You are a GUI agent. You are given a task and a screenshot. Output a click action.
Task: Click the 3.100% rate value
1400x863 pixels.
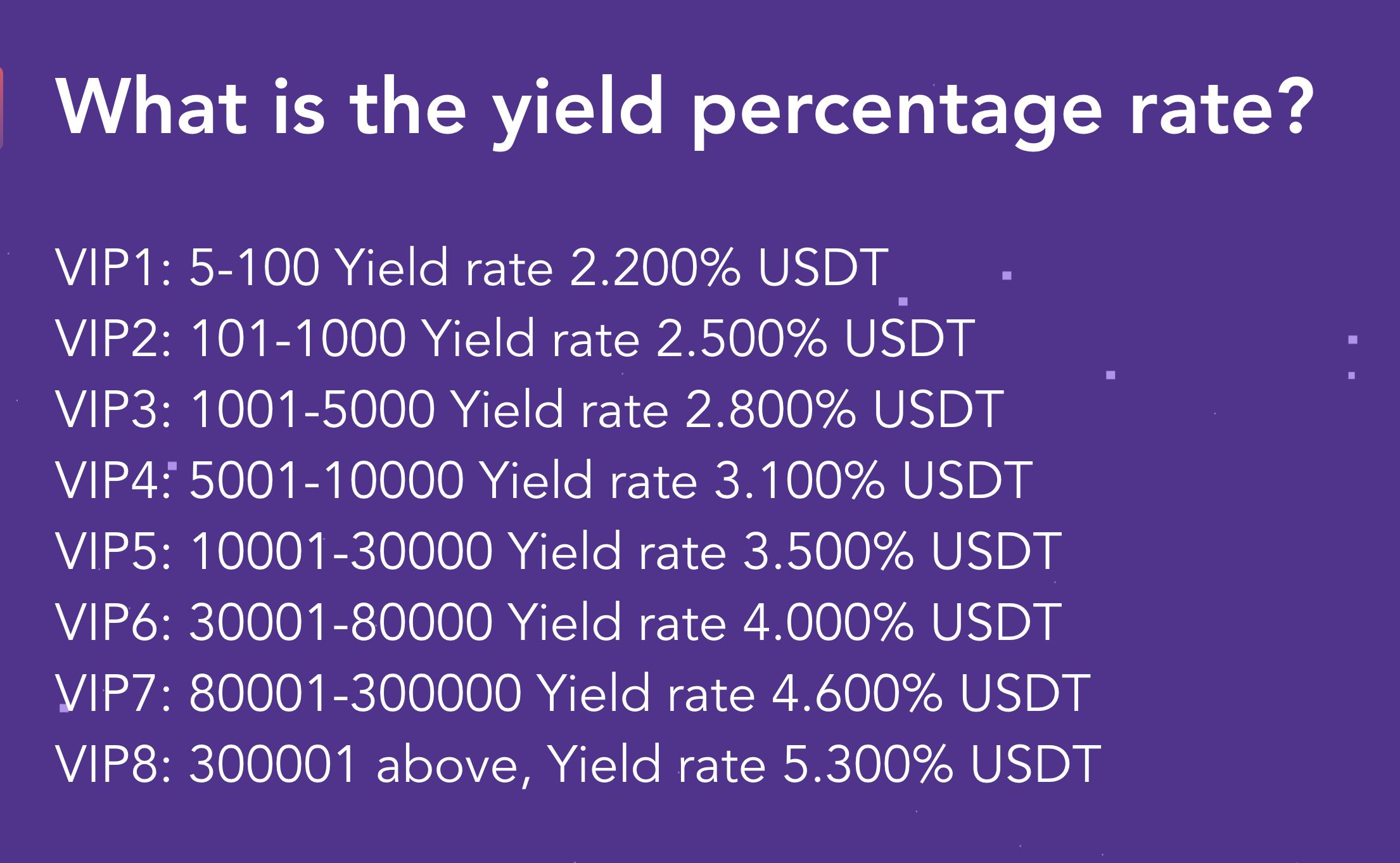[799, 480]
